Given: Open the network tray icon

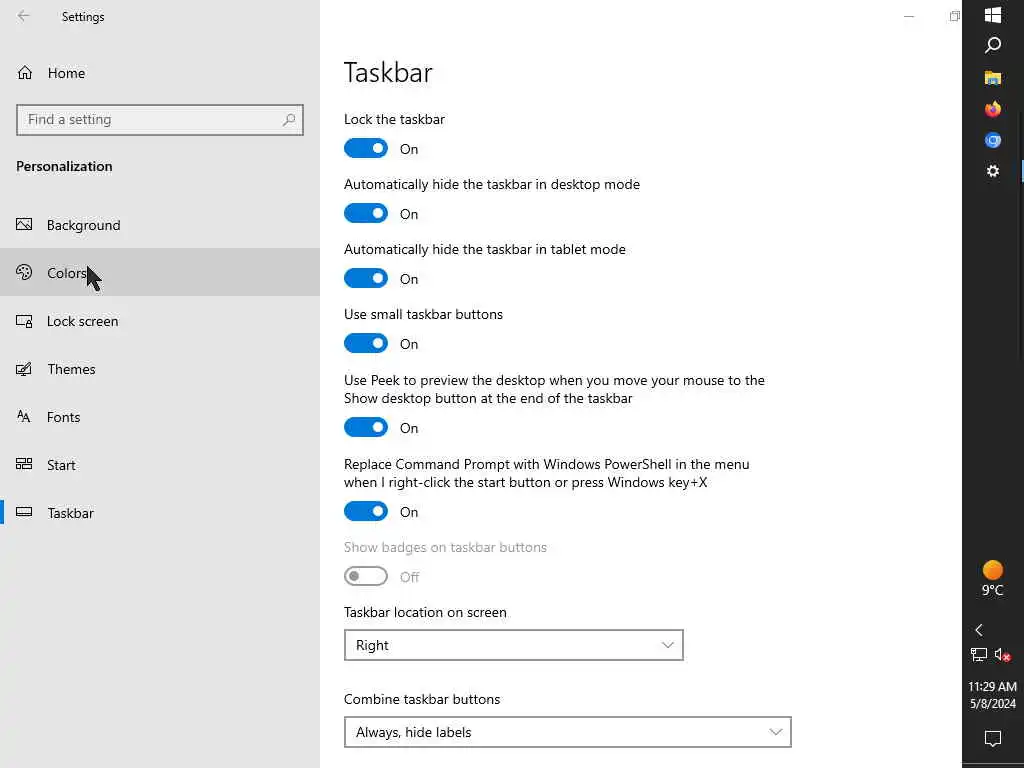Looking at the screenshot, I should point(979,656).
